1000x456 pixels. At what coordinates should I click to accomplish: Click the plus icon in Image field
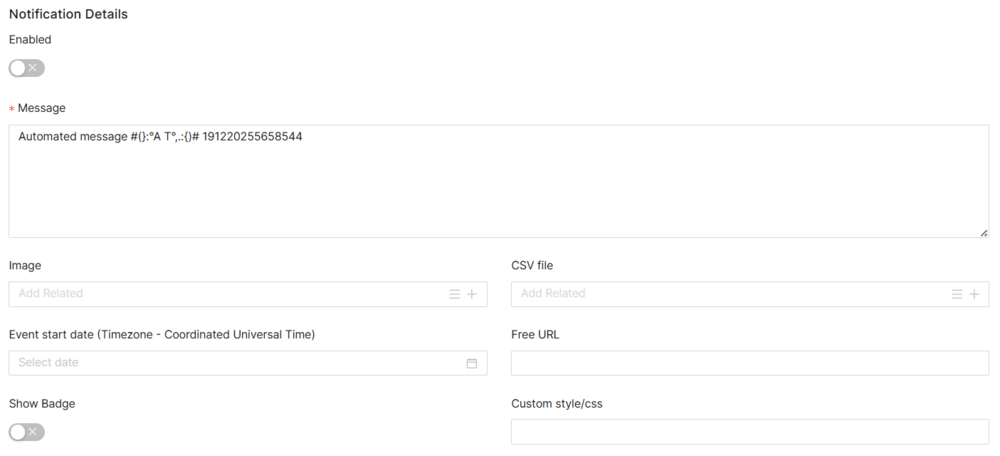472,294
